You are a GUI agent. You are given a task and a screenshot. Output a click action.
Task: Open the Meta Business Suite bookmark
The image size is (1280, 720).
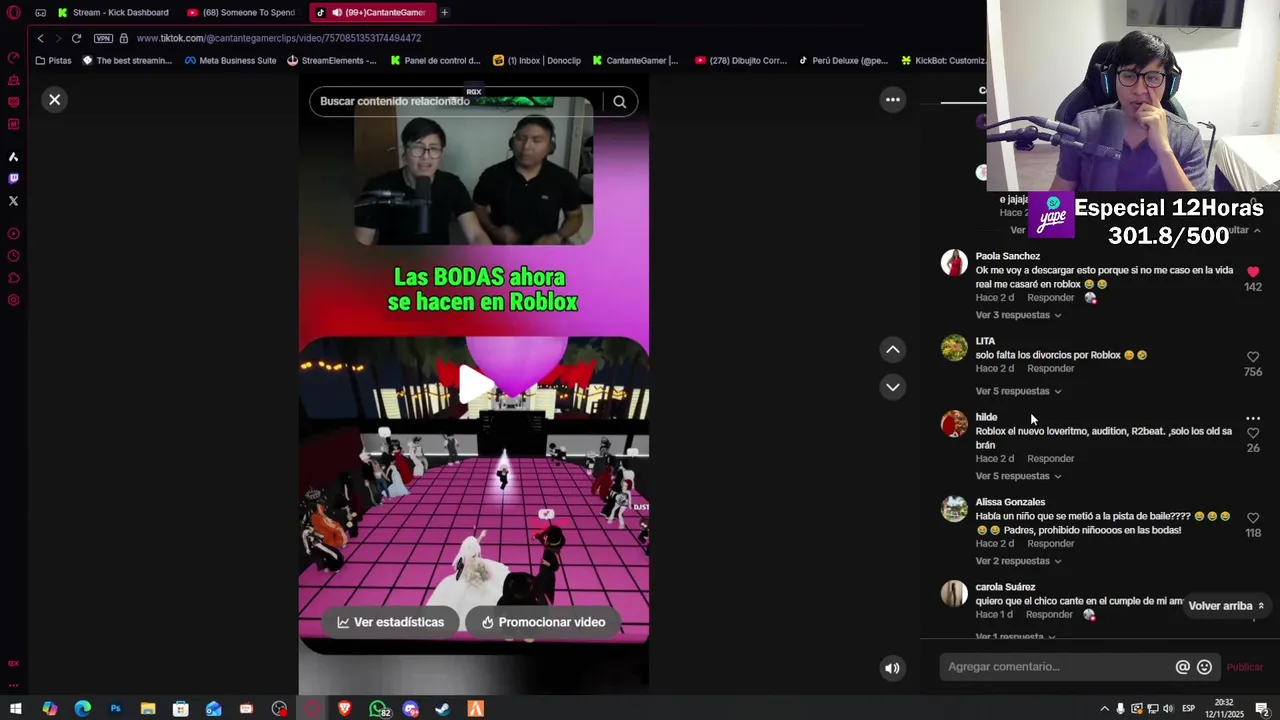coord(230,60)
